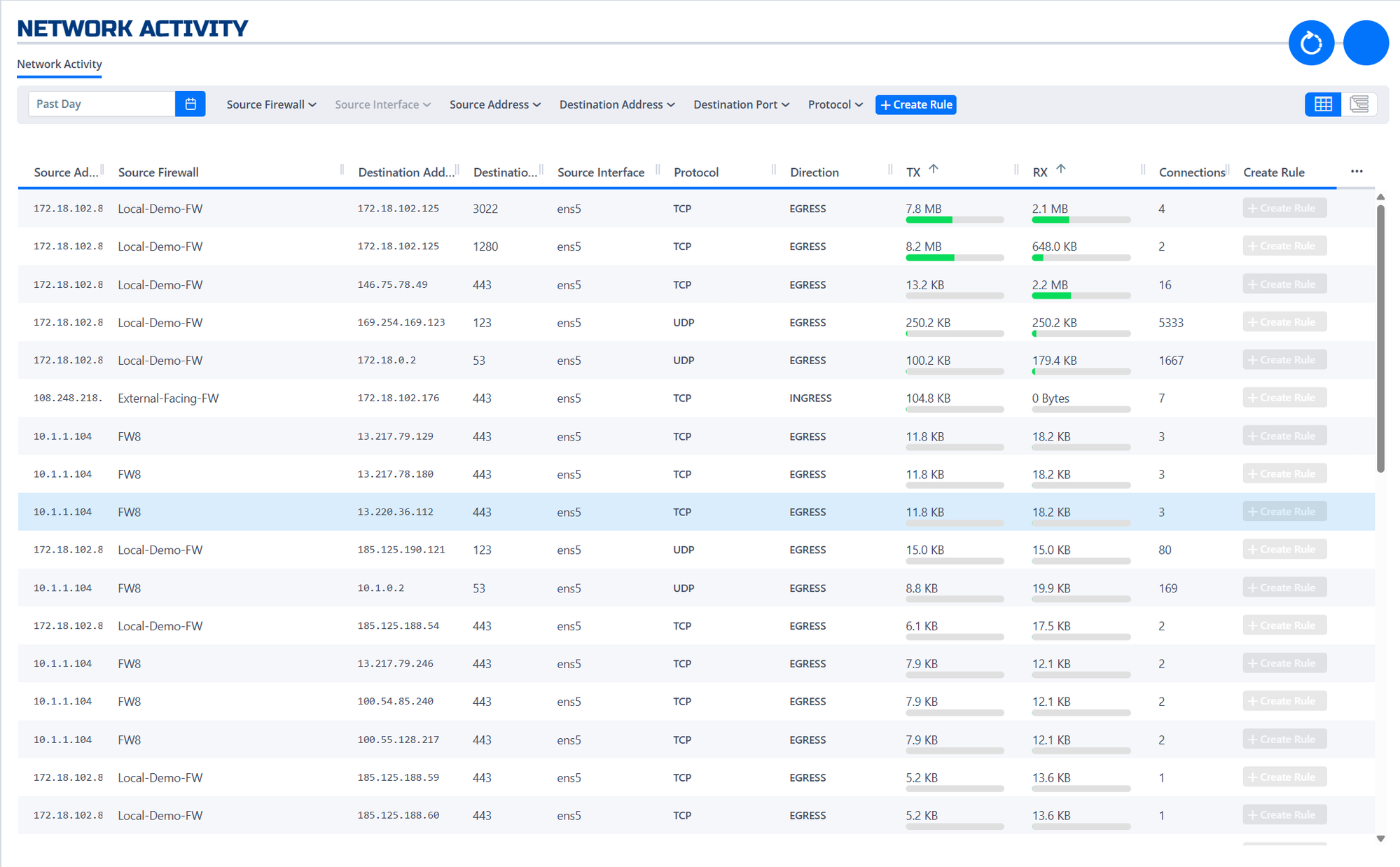Click destination address 100.54.85.240
This screenshot has height=867, width=1400.
point(395,701)
